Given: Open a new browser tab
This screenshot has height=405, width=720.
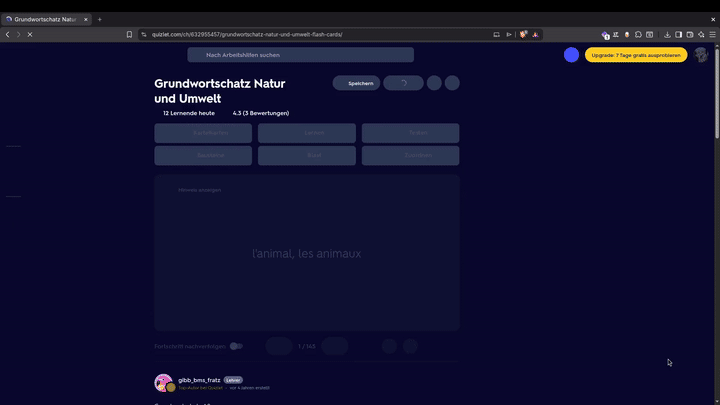Looking at the screenshot, I should click(100, 19).
